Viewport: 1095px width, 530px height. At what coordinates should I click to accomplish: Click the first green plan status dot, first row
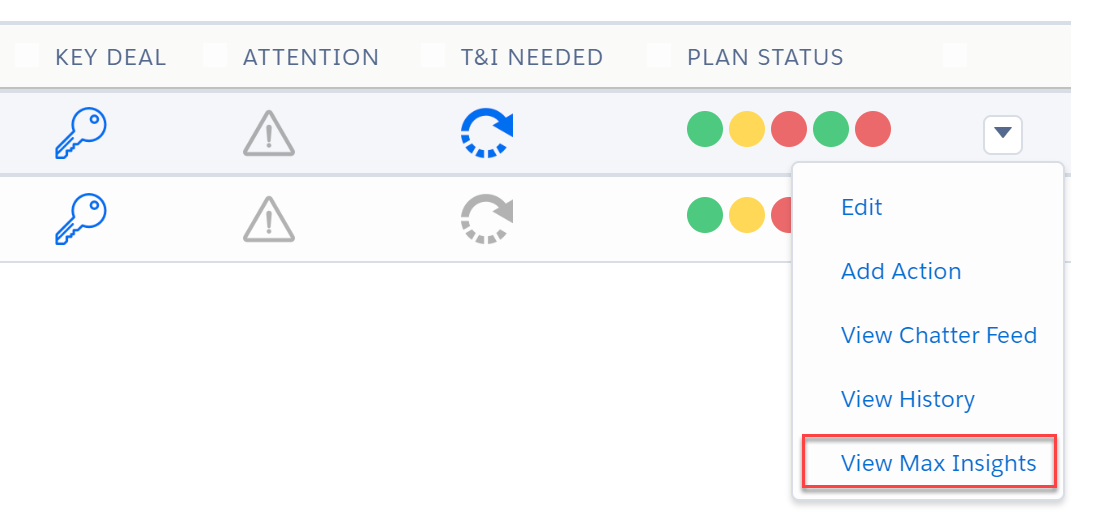[705, 129]
